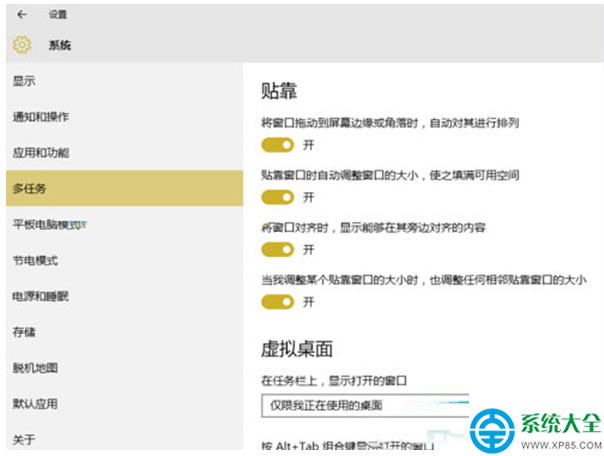The image size is (604, 456).
Task: Open 默认应用 settings
Action: click(35, 404)
